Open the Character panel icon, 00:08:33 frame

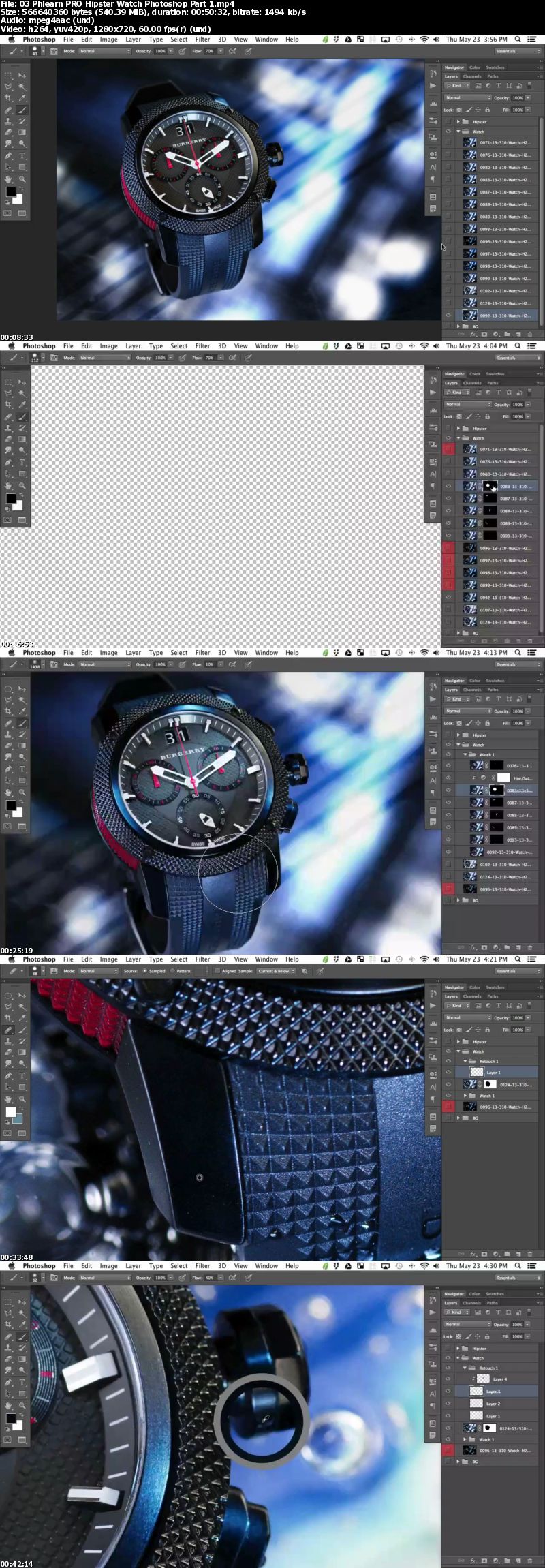pos(433,167)
